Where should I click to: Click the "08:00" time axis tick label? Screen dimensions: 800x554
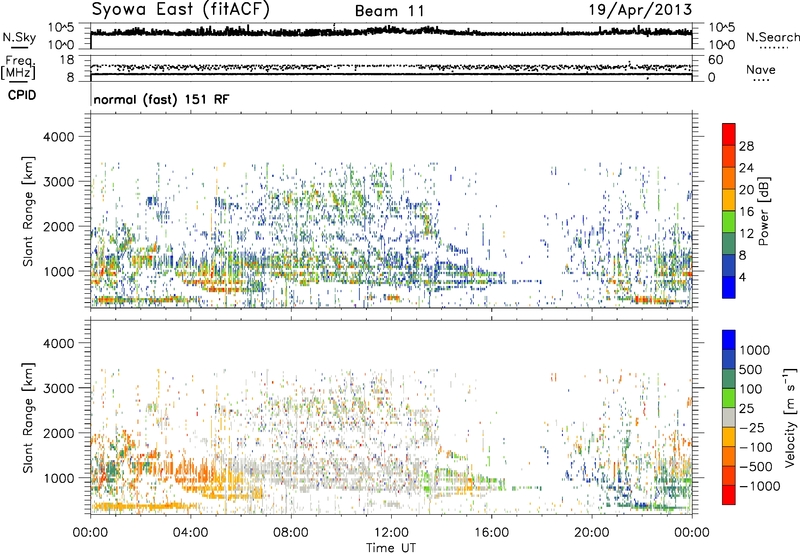point(291,533)
